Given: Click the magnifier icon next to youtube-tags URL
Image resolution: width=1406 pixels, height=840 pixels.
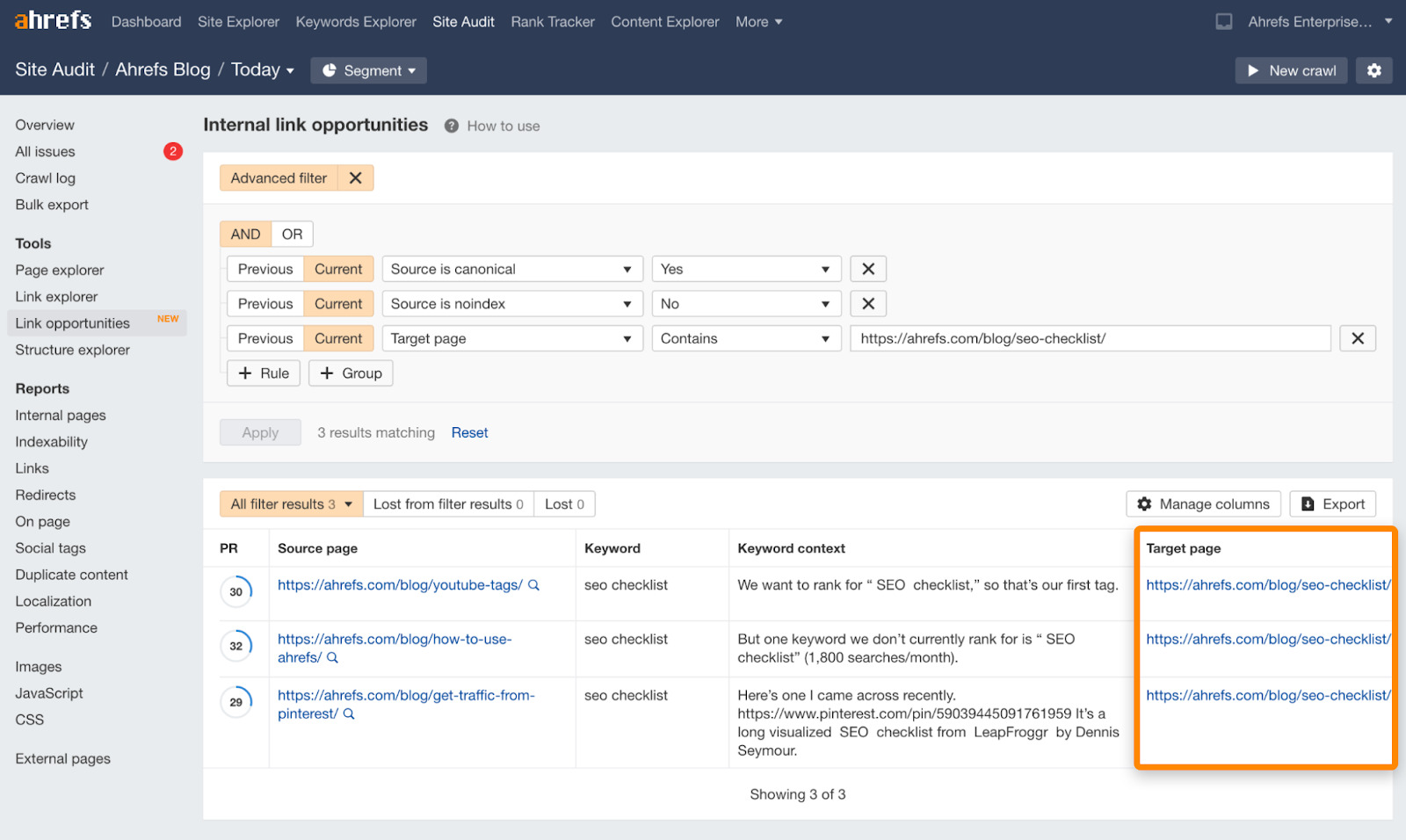Looking at the screenshot, I should (x=533, y=585).
